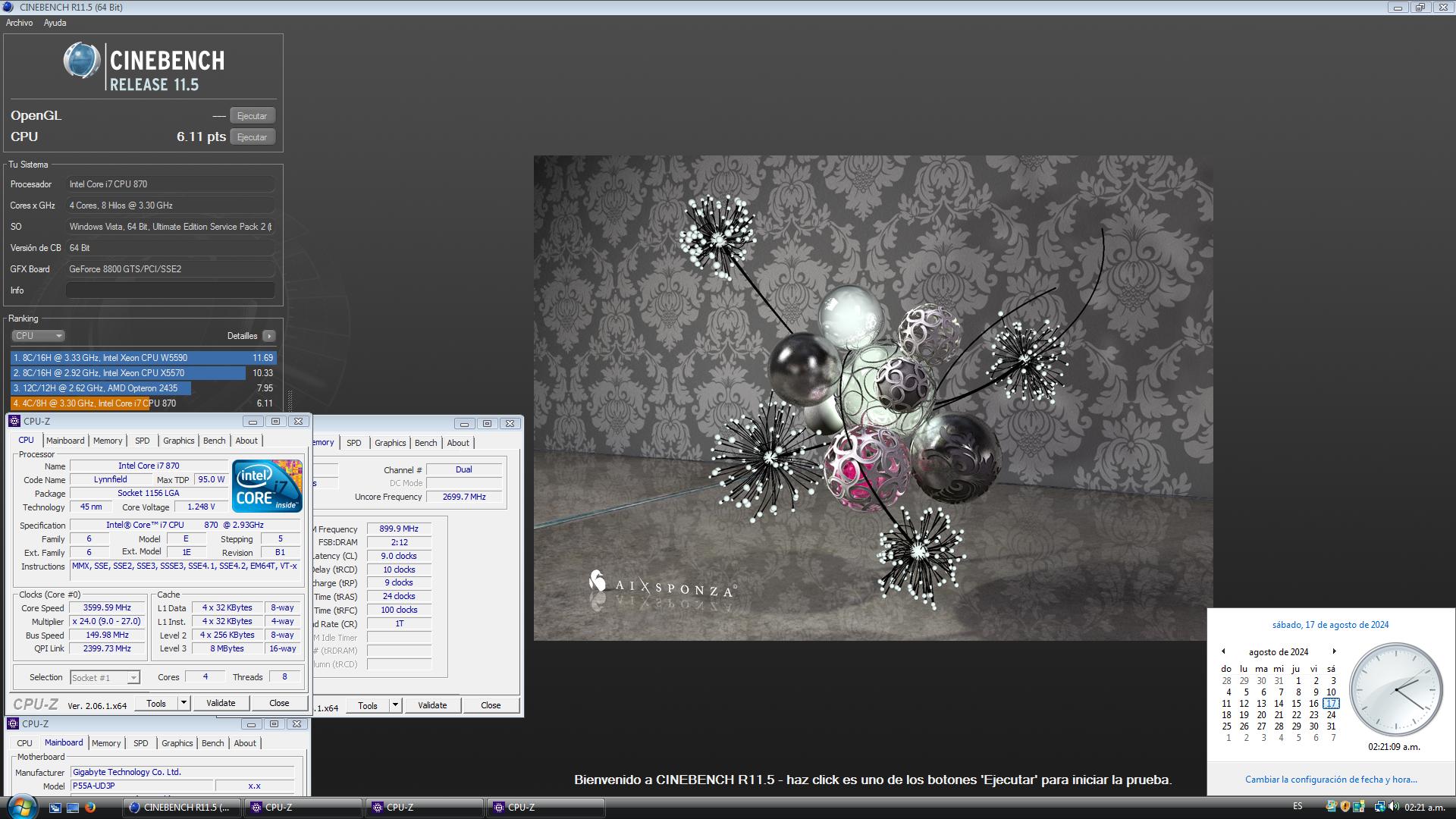
Task: Open the Ayuda menu
Action: (x=55, y=23)
